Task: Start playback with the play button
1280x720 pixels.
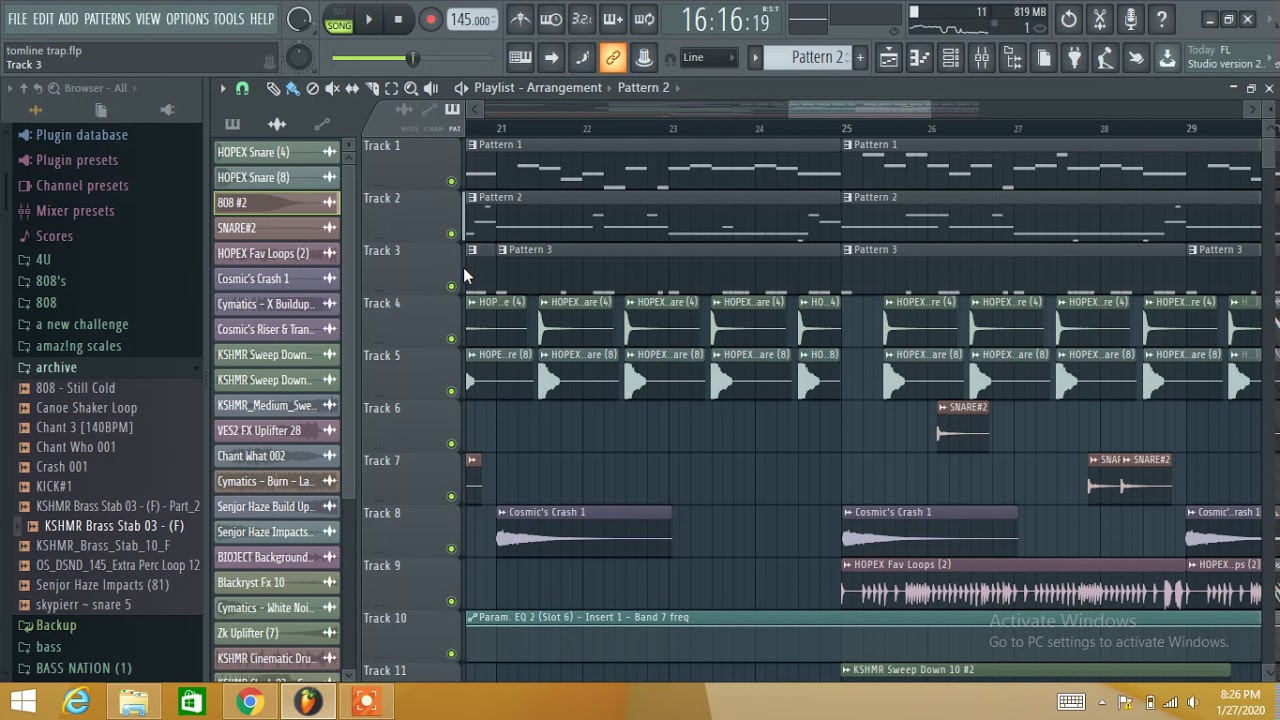Action: 369,19
